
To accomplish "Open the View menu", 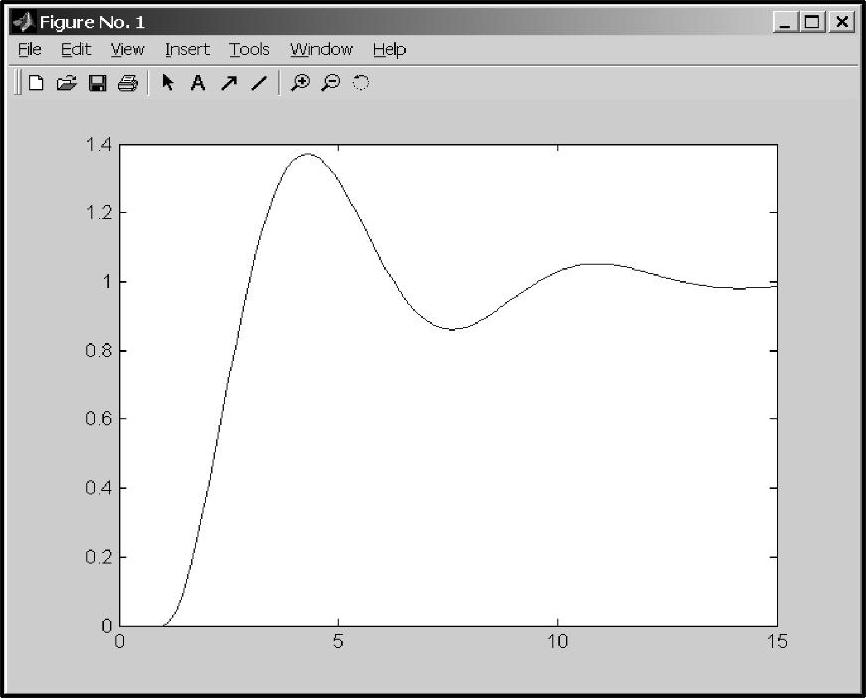I will (x=127, y=50).
